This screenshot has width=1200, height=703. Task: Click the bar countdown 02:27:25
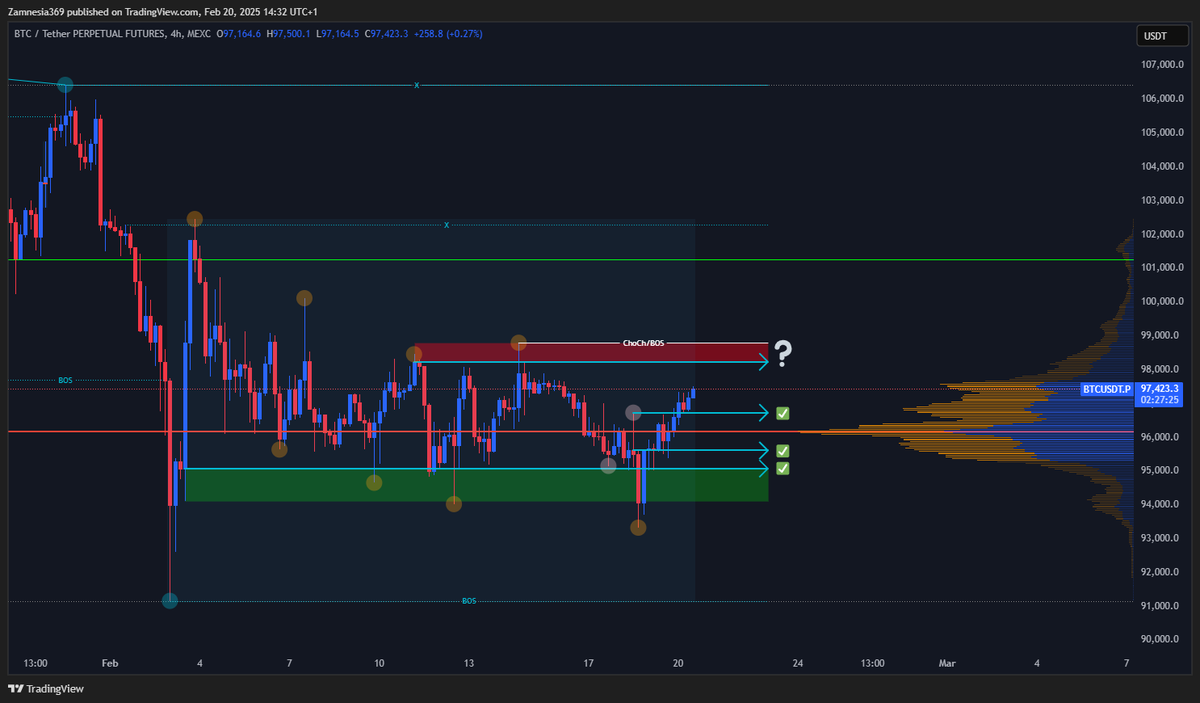click(x=1160, y=399)
